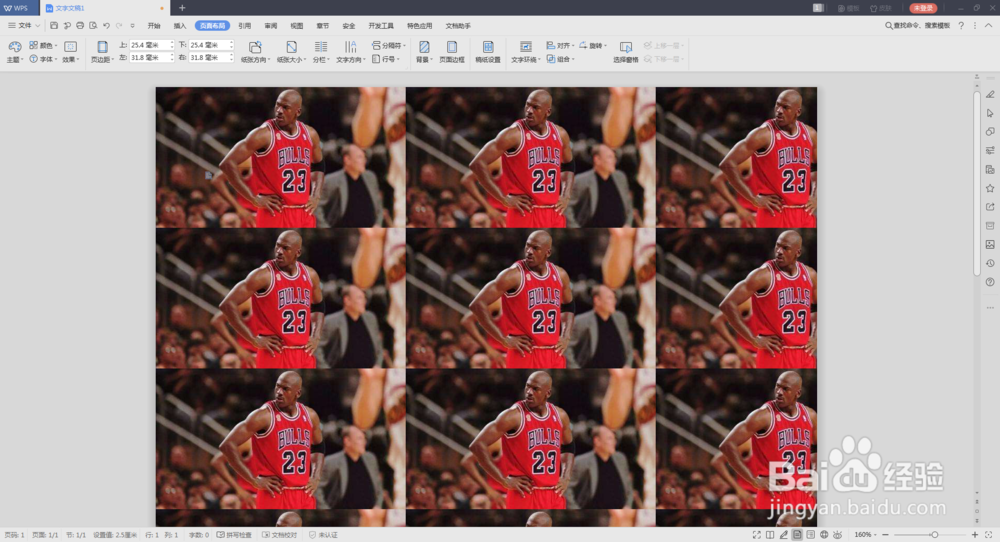Open a new tab with the plus button
This screenshot has height=542, width=1000.
click(x=182, y=8)
